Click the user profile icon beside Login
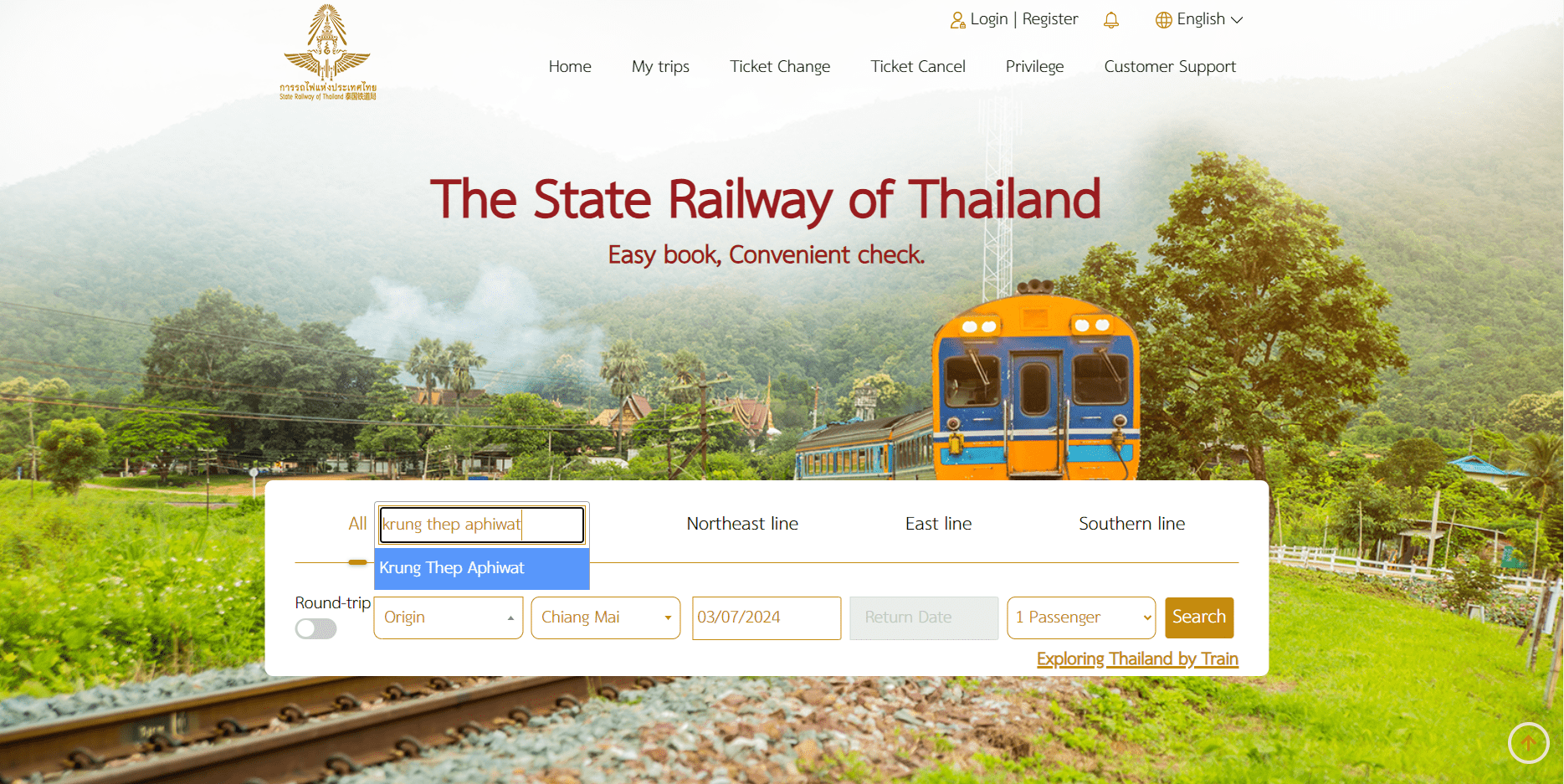 point(957,20)
